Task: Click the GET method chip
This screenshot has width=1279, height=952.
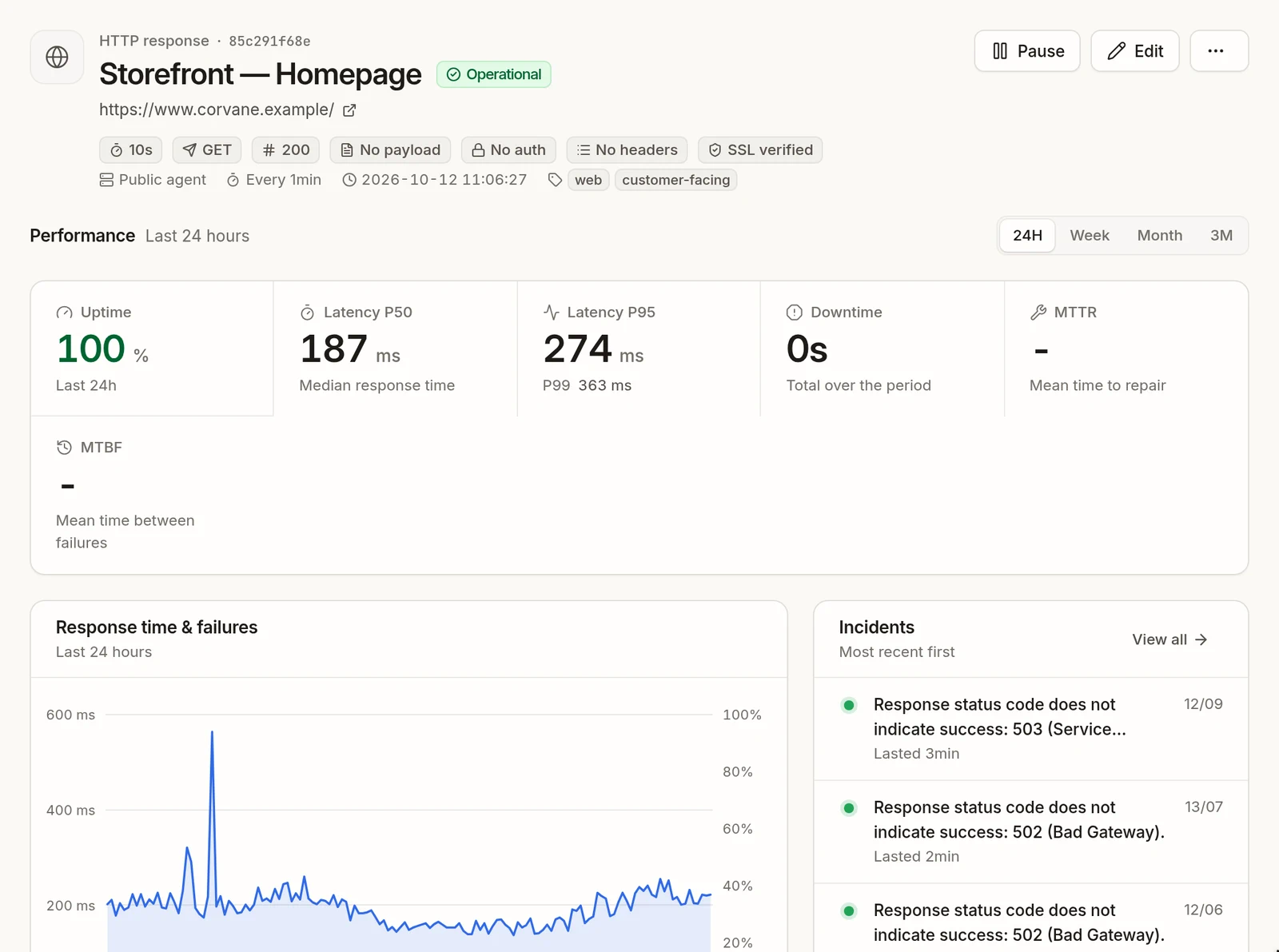Action: click(x=207, y=150)
